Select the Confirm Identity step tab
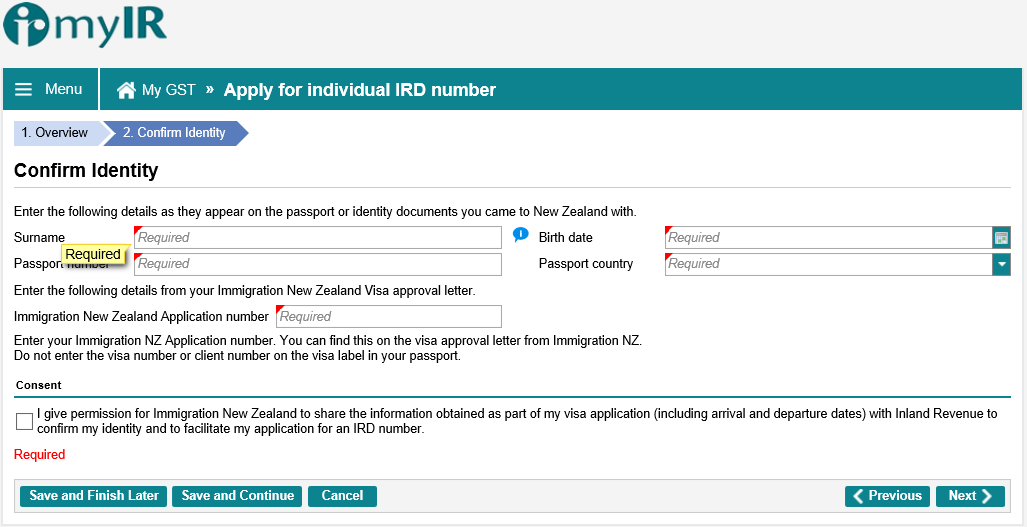The image size is (1027, 527). click(x=174, y=133)
